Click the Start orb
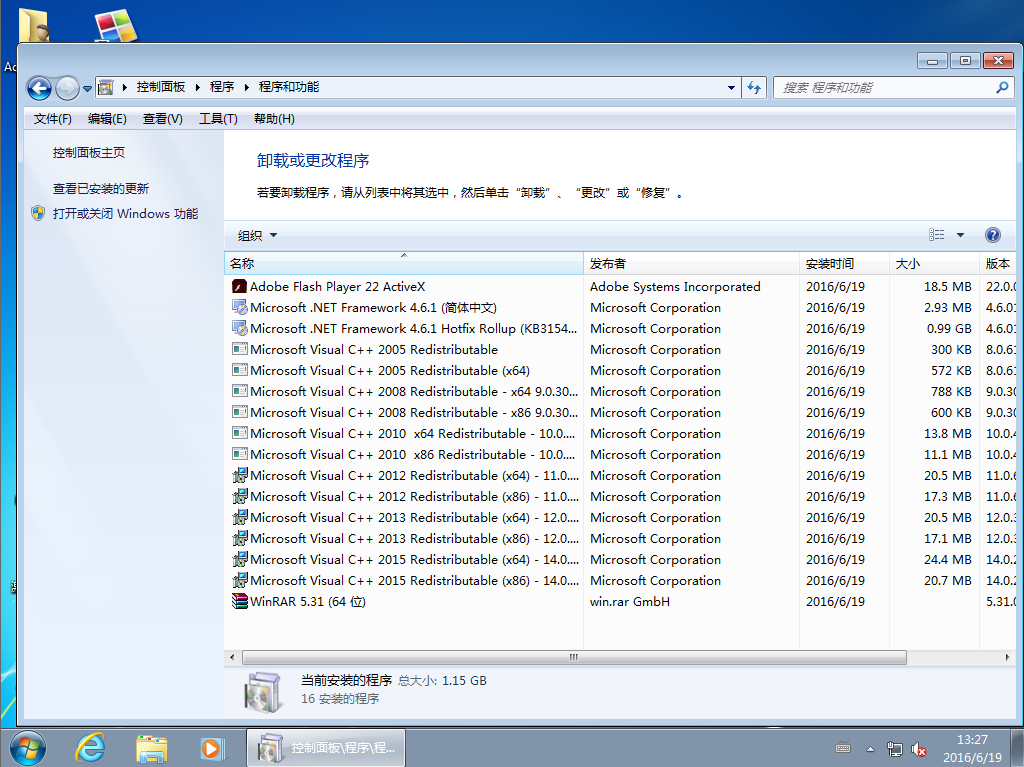This screenshot has width=1024, height=767. click(x=27, y=747)
